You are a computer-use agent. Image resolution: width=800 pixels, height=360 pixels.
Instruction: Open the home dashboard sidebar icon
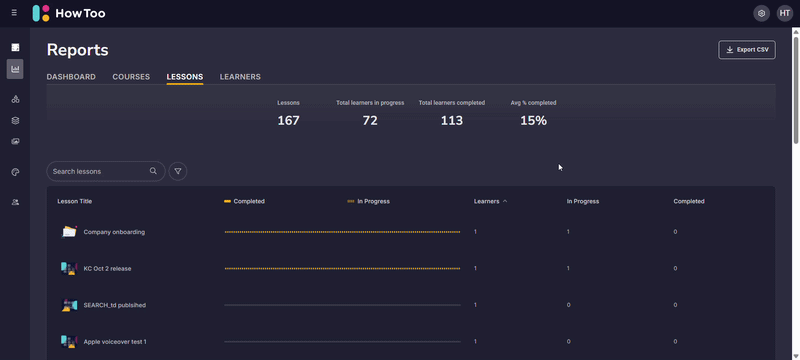pos(15,47)
